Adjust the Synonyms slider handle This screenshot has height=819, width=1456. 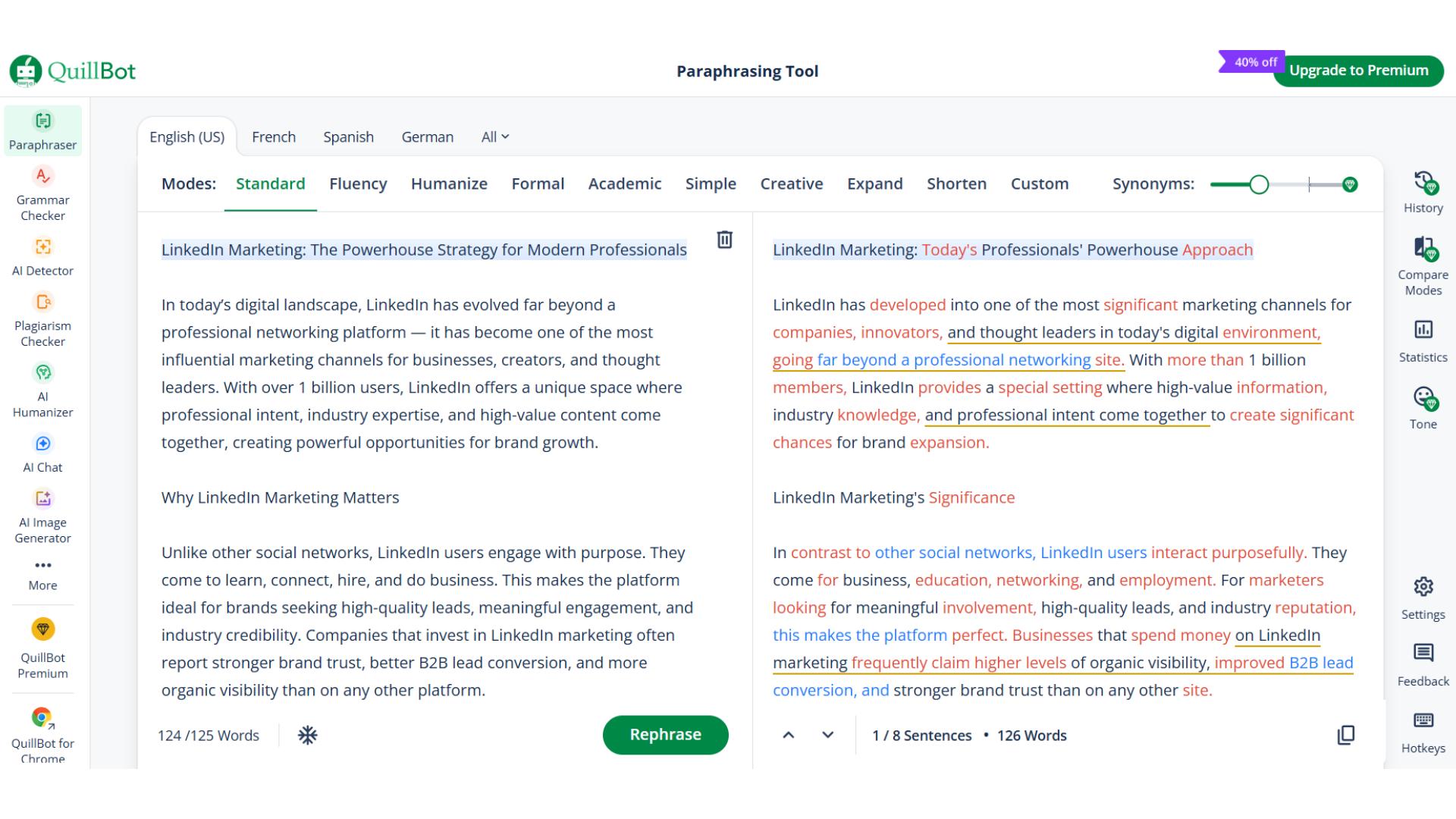click(1259, 184)
